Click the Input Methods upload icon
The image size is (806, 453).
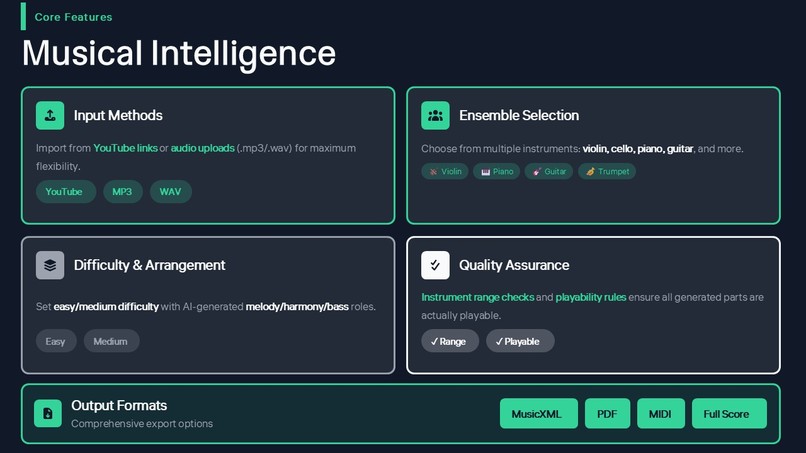pyautogui.click(x=50, y=115)
